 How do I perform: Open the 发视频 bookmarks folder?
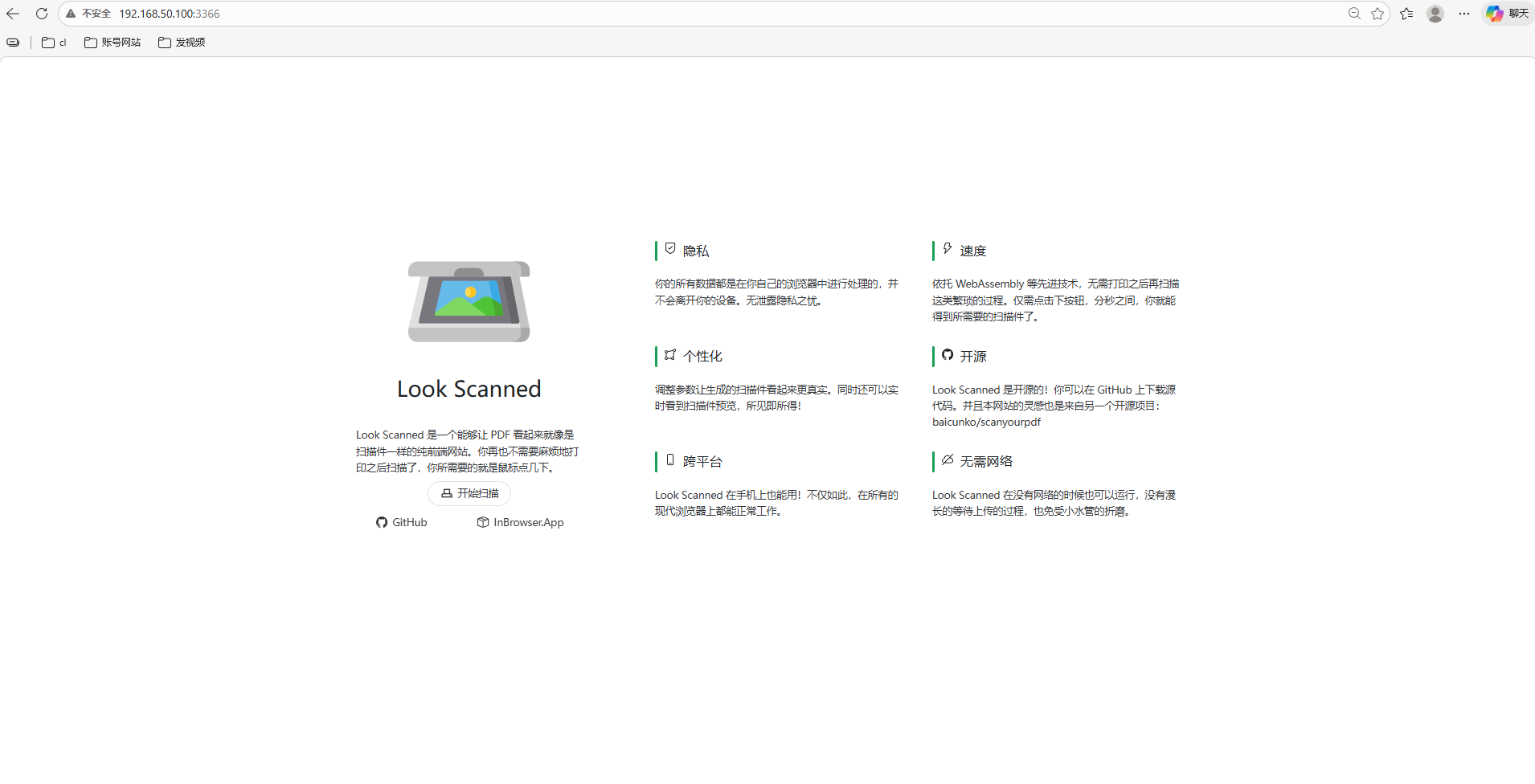pyautogui.click(x=182, y=43)
